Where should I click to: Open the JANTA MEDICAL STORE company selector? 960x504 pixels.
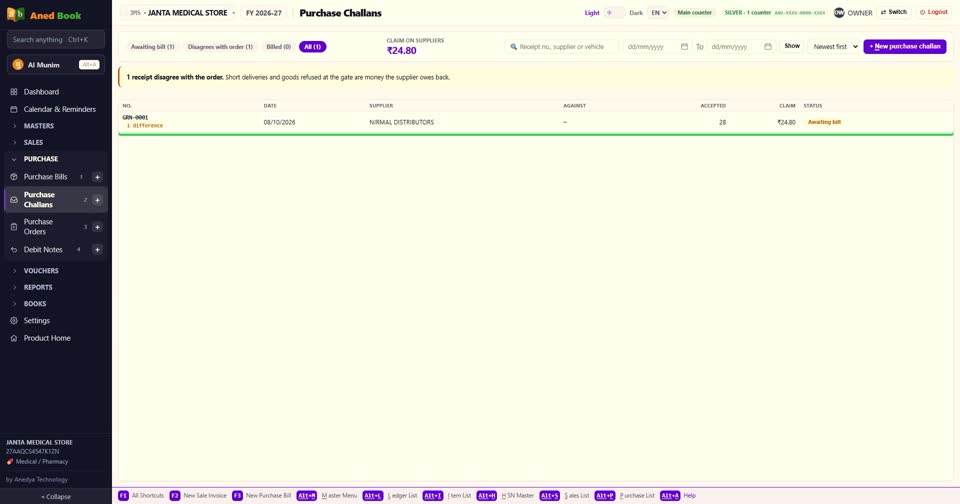click(x=182, y=13)
